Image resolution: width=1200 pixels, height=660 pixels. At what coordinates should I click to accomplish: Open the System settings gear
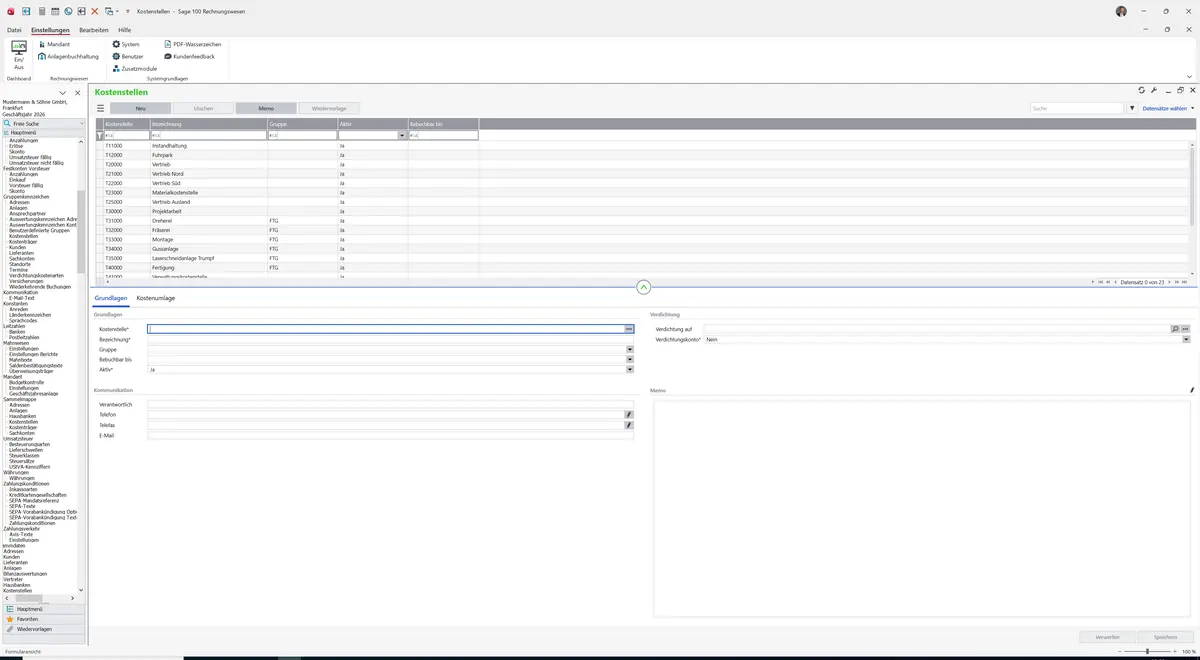126,44
